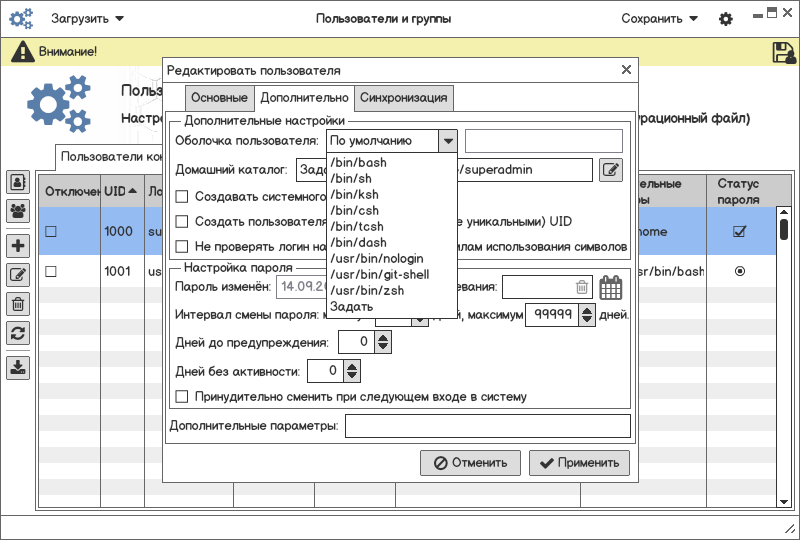Open the calendar date picker icon
The image size is (800, 540).
(x=611, y=288)
